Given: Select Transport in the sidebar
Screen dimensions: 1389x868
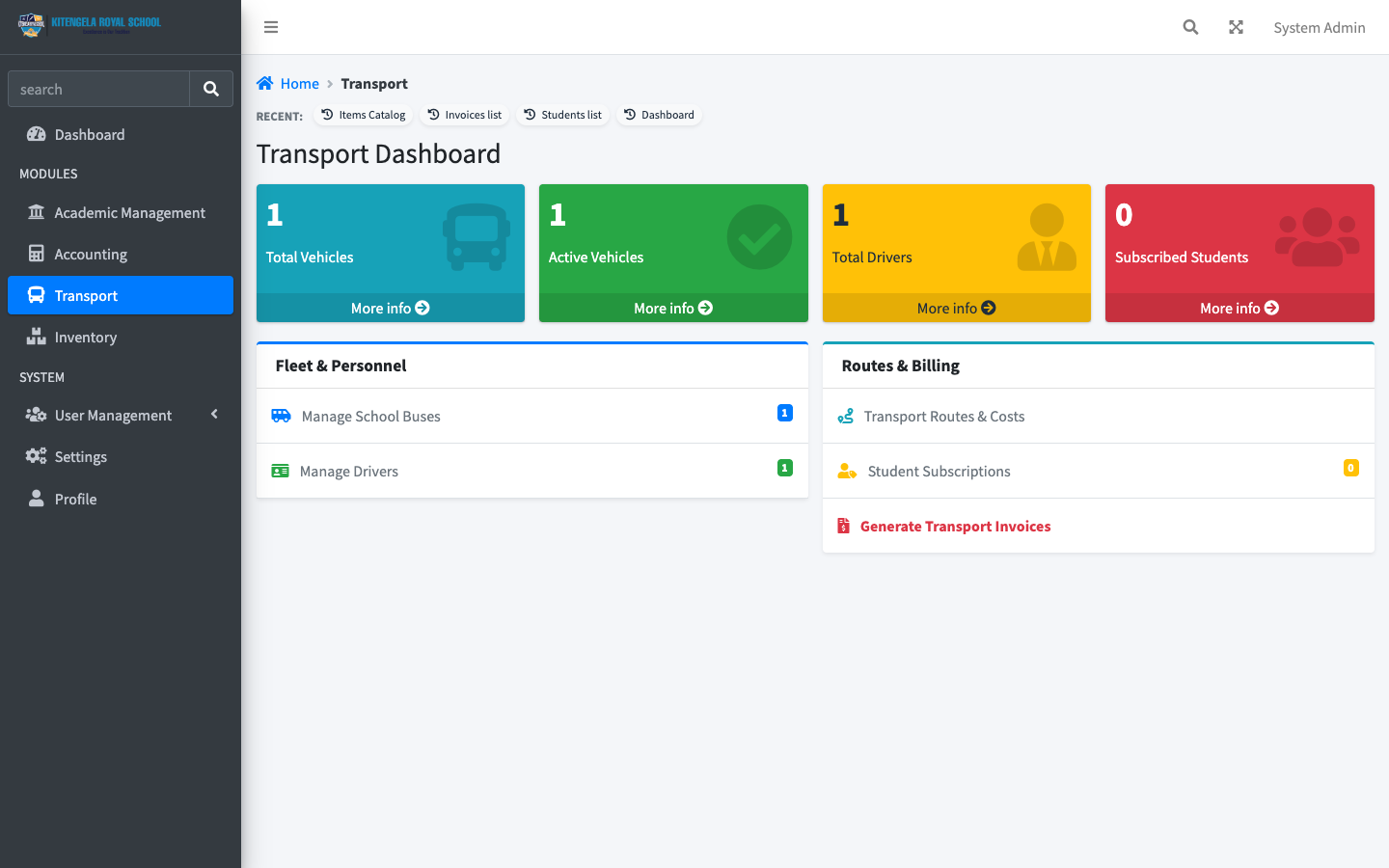Looking at the screenshot, I should pos(121,295).
